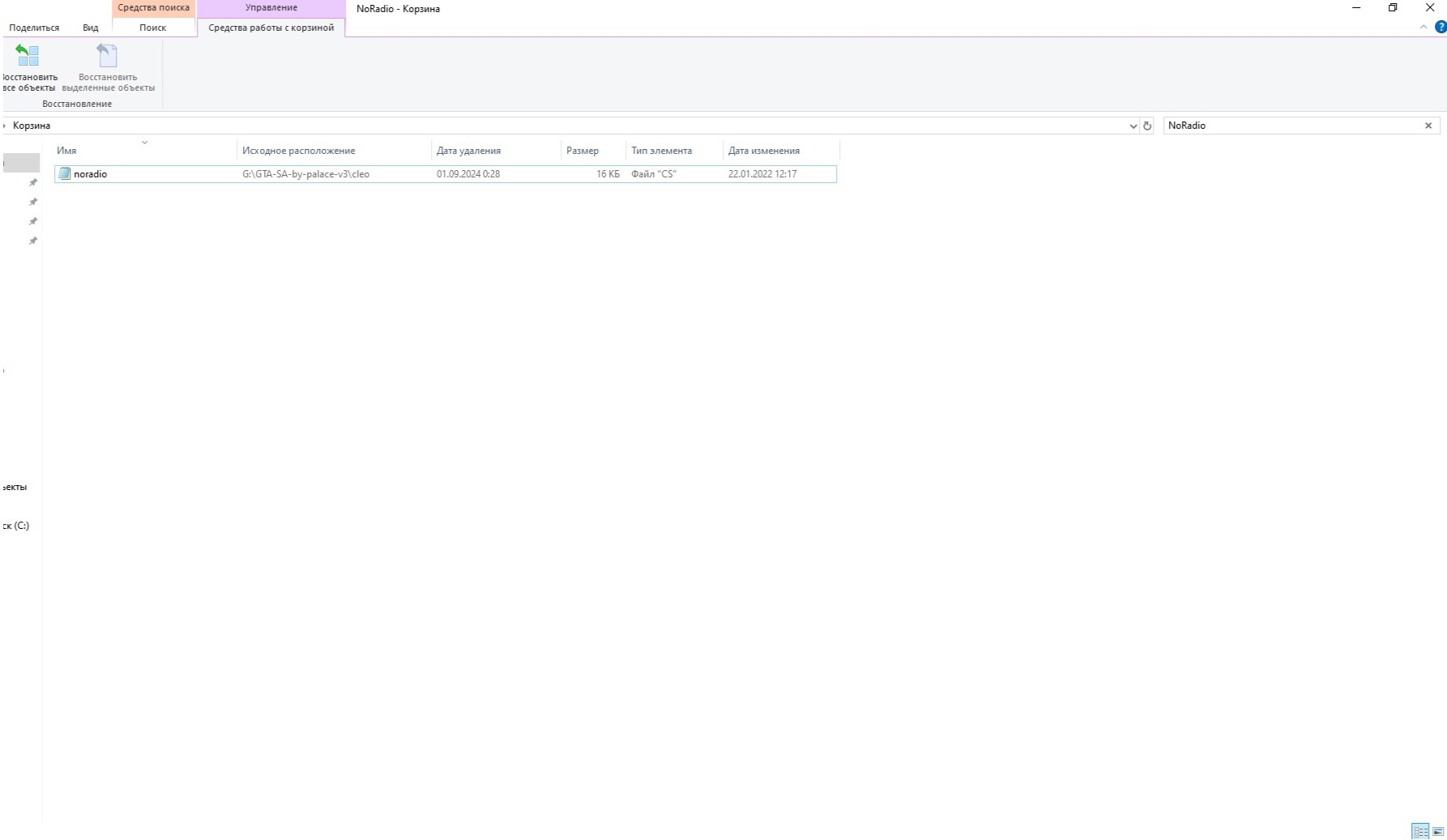Open the address bar history dropdown
This screenshot has height=840, width=1447.
point(1133,126)
